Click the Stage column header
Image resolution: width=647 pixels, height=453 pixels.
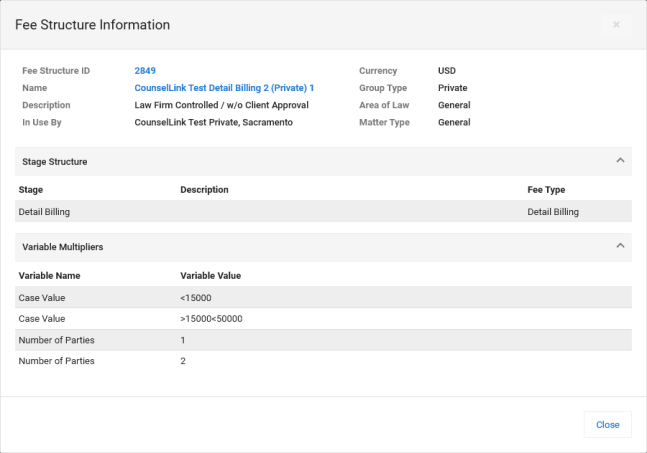pos(31,189)
